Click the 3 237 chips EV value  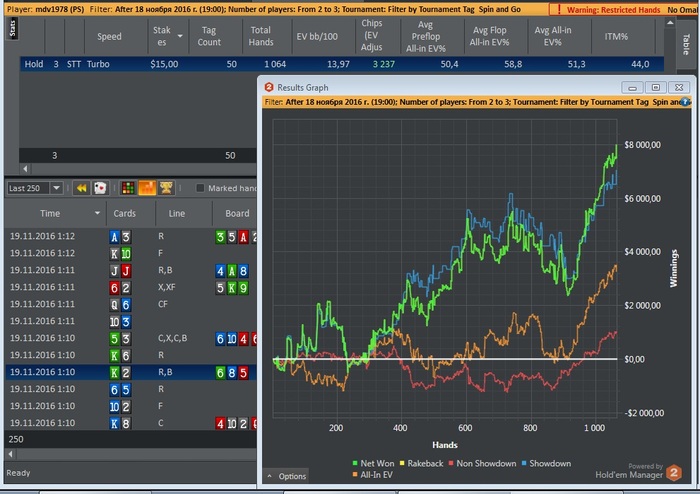click(x=383, y=64)
